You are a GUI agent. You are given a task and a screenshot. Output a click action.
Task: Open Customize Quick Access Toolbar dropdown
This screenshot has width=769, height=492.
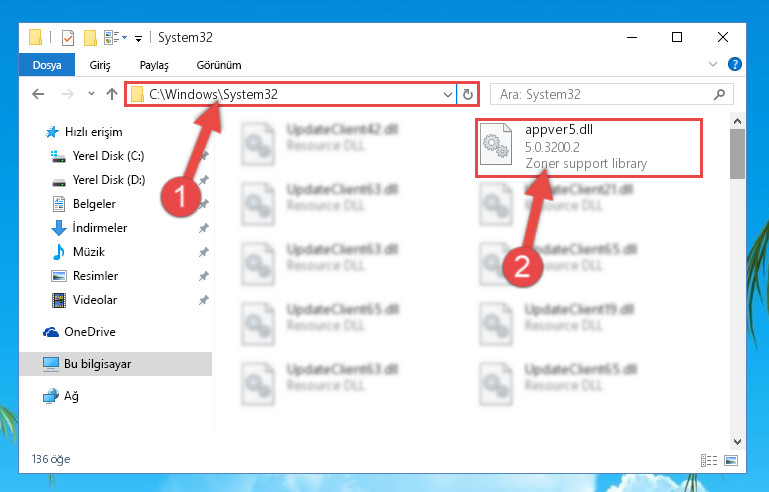coord(138,38)
